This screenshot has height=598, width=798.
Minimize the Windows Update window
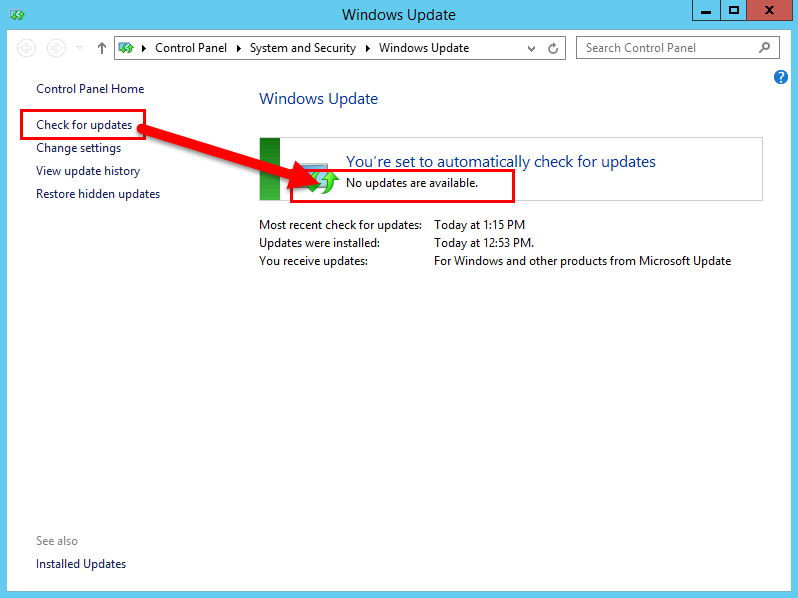point(706,10)
